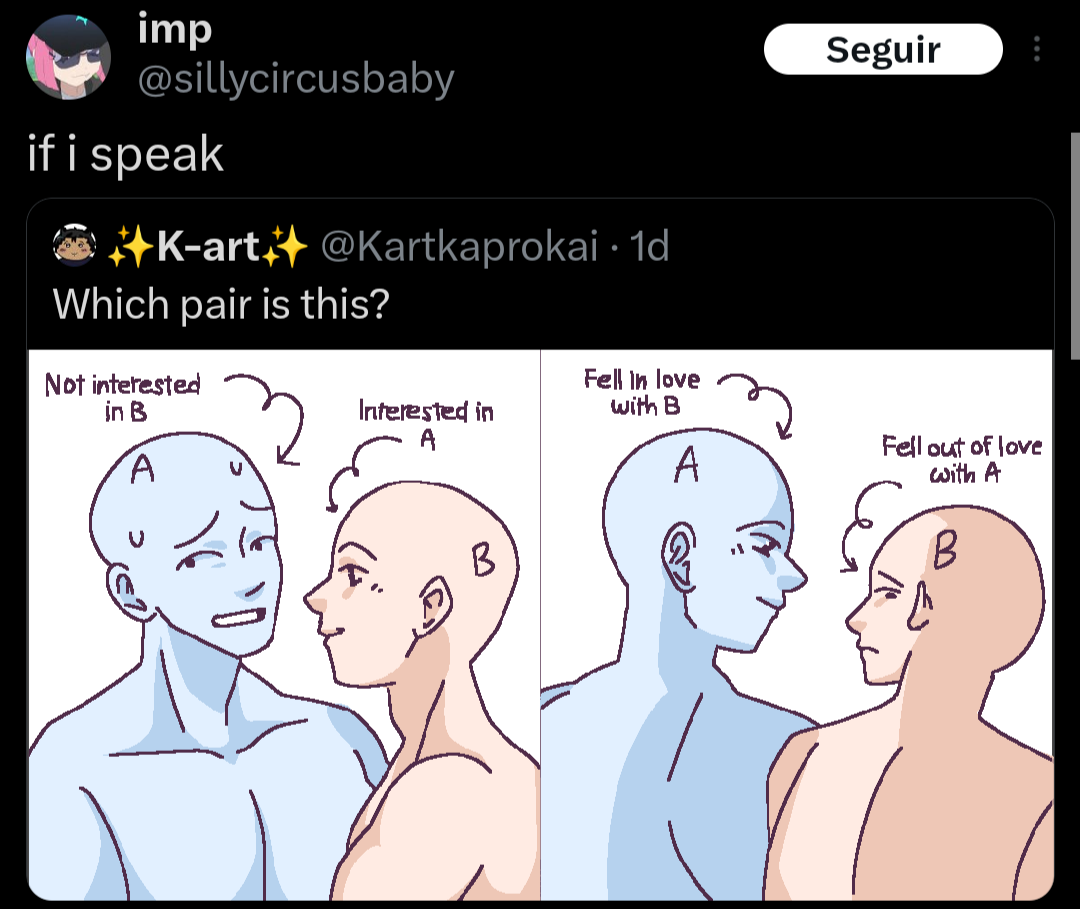Click the 'Interested in A' label
This screenshot has width=1080, height=909.
point(426,424)
